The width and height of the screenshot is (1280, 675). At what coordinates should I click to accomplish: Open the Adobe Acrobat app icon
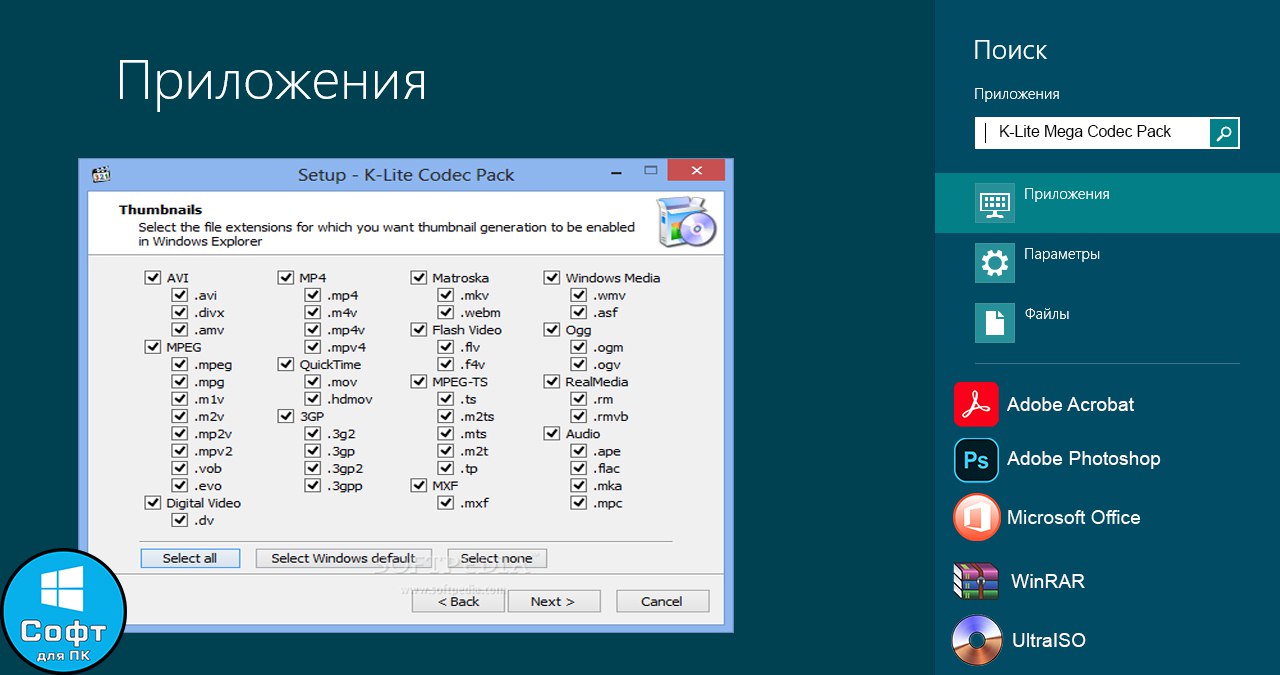click(976, 404)
